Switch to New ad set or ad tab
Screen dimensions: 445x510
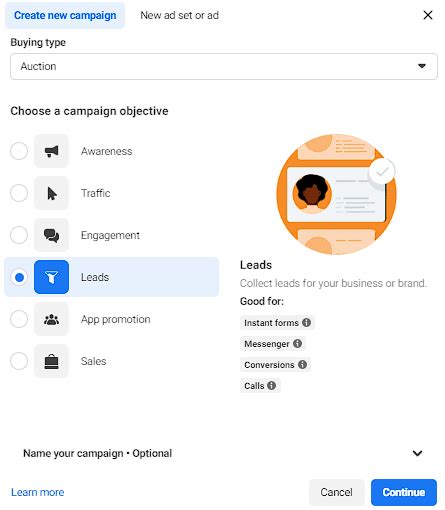pos(179,15)
